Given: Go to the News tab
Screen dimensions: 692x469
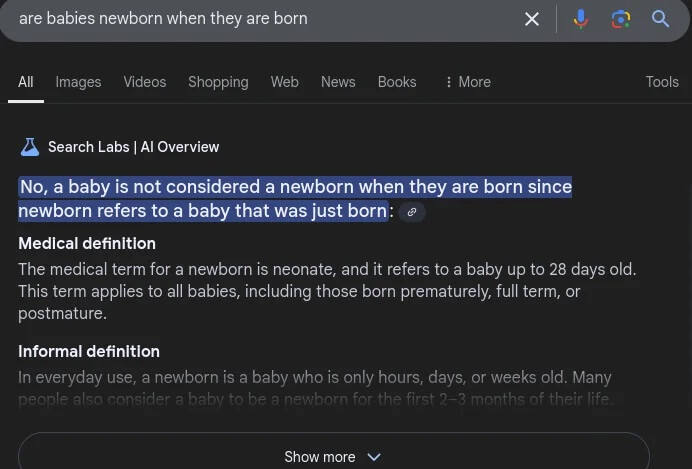Looking at the screenshot, I should coord(338,82).
